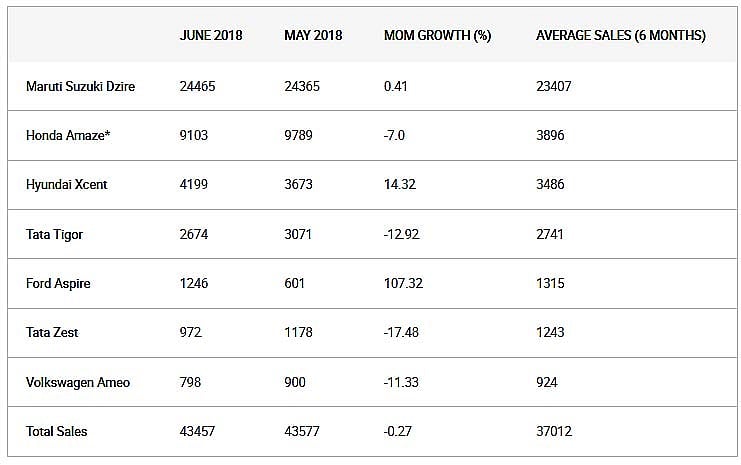The image size is (741, 465).
Task: Select Tata Tigor average value 2741
Action: [x=550, y=234]
